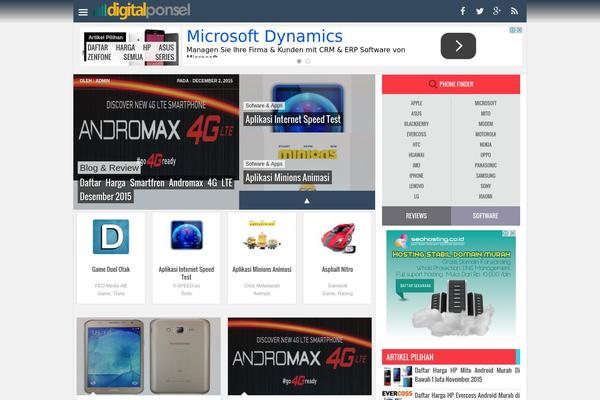Viewport: 600px width, 400px height.
Task: Switch to the SOFTWARE tab
Action: [486, 216]
